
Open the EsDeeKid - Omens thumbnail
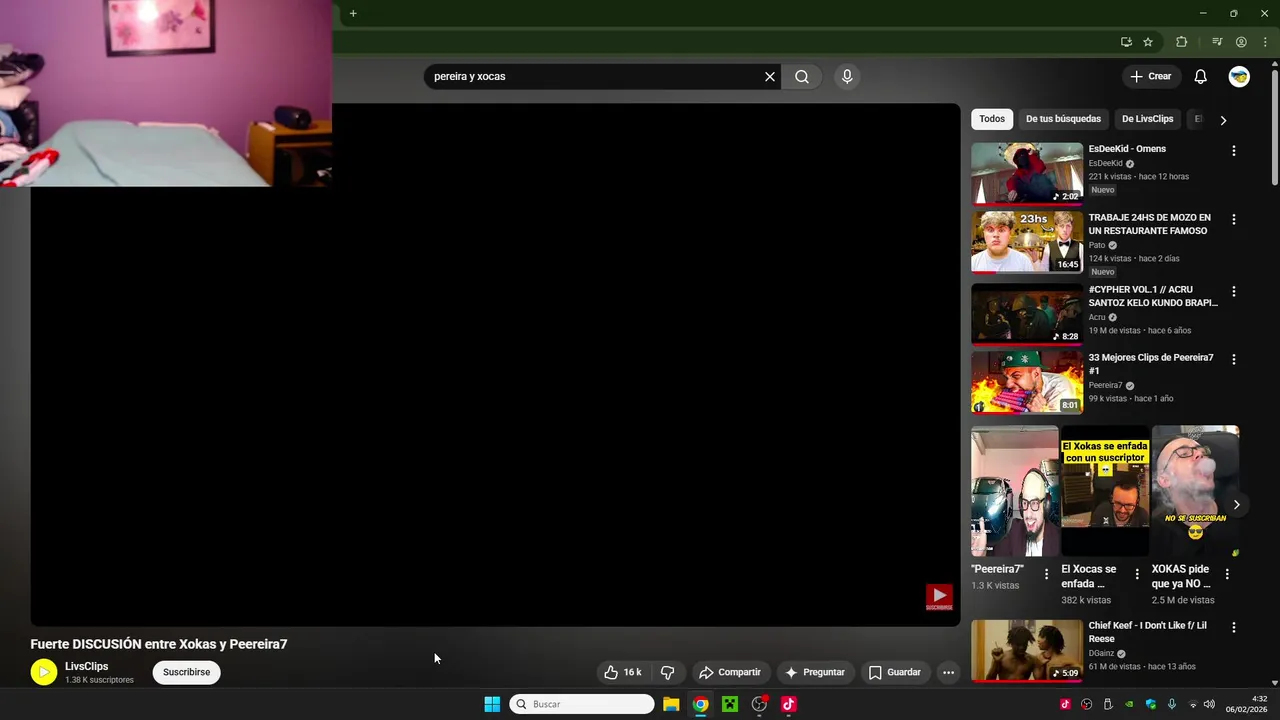pos(1027,174)
